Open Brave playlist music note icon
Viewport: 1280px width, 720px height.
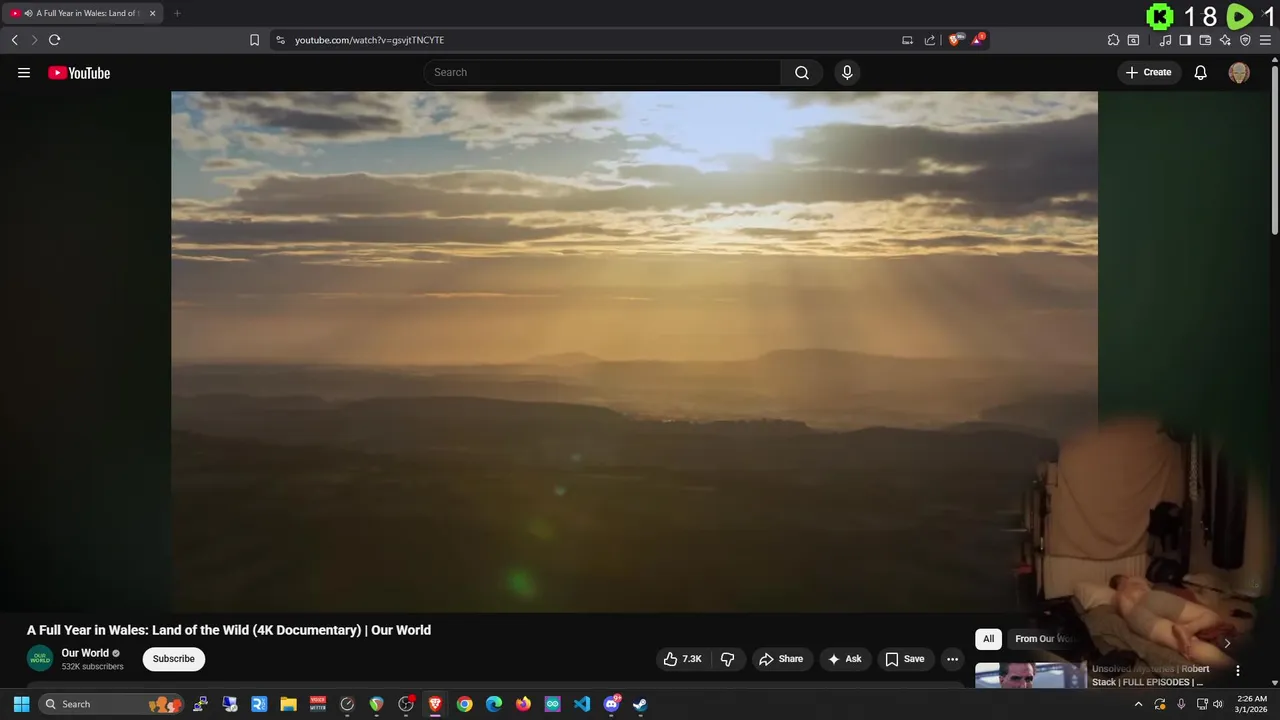click(x=1165, y=40)
